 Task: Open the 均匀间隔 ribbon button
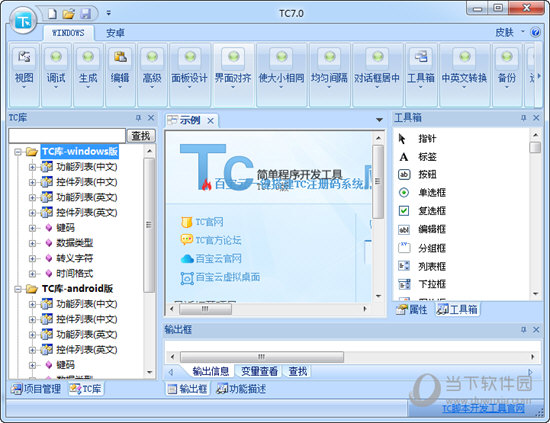pyautogui.click(x=329, y=75)
